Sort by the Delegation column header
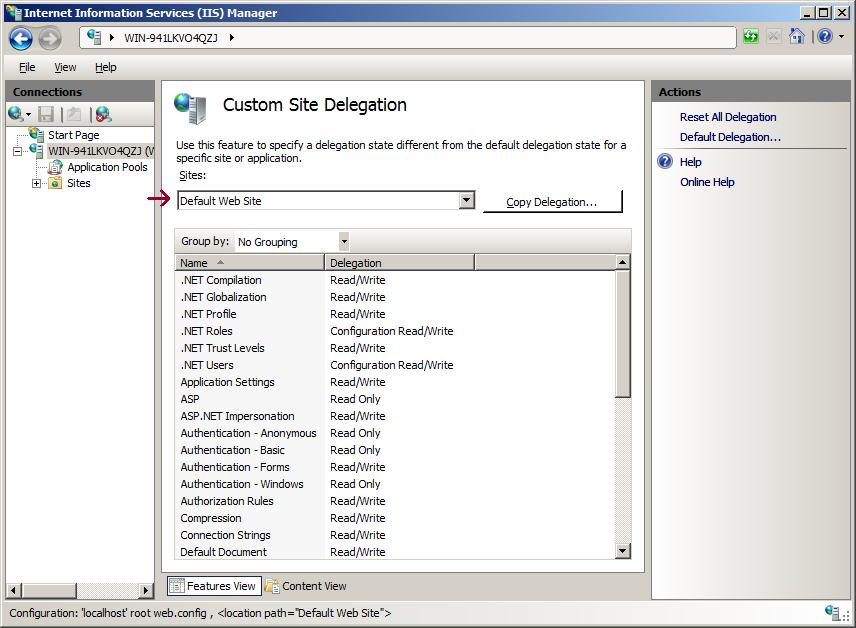The width and height of the screenshot is (856, 628). tap(400, 263)
